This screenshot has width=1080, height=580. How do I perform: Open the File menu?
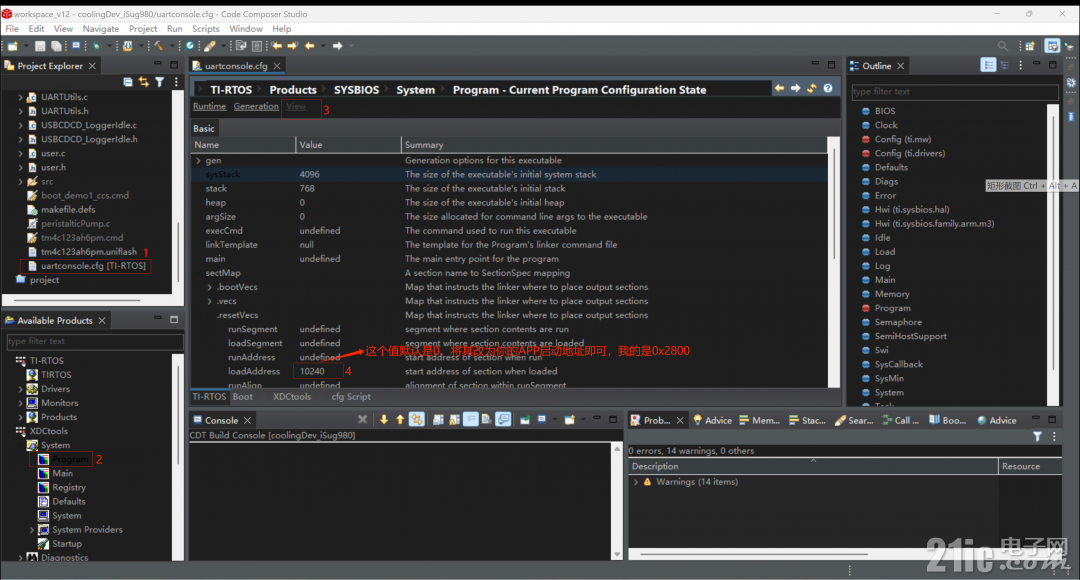pos(12,29)
